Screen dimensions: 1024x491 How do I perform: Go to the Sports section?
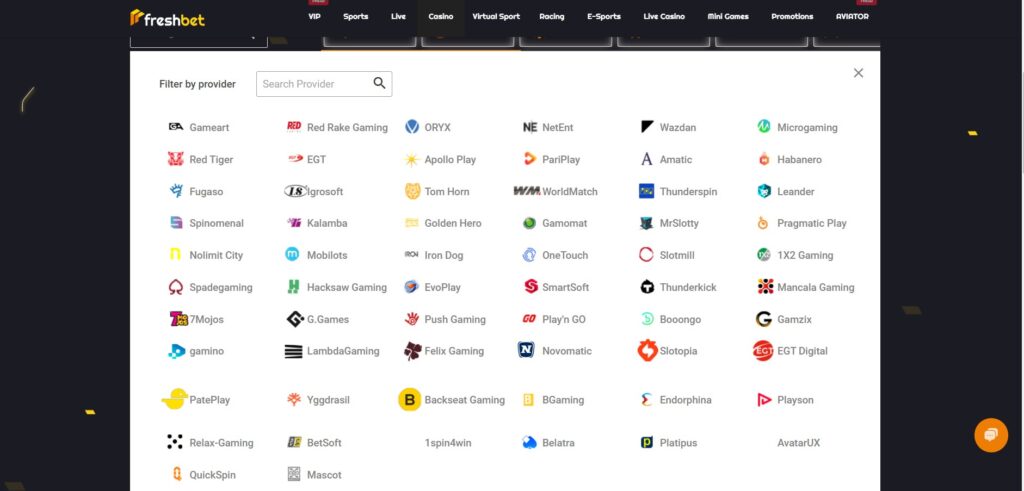[x=355, y=17]
